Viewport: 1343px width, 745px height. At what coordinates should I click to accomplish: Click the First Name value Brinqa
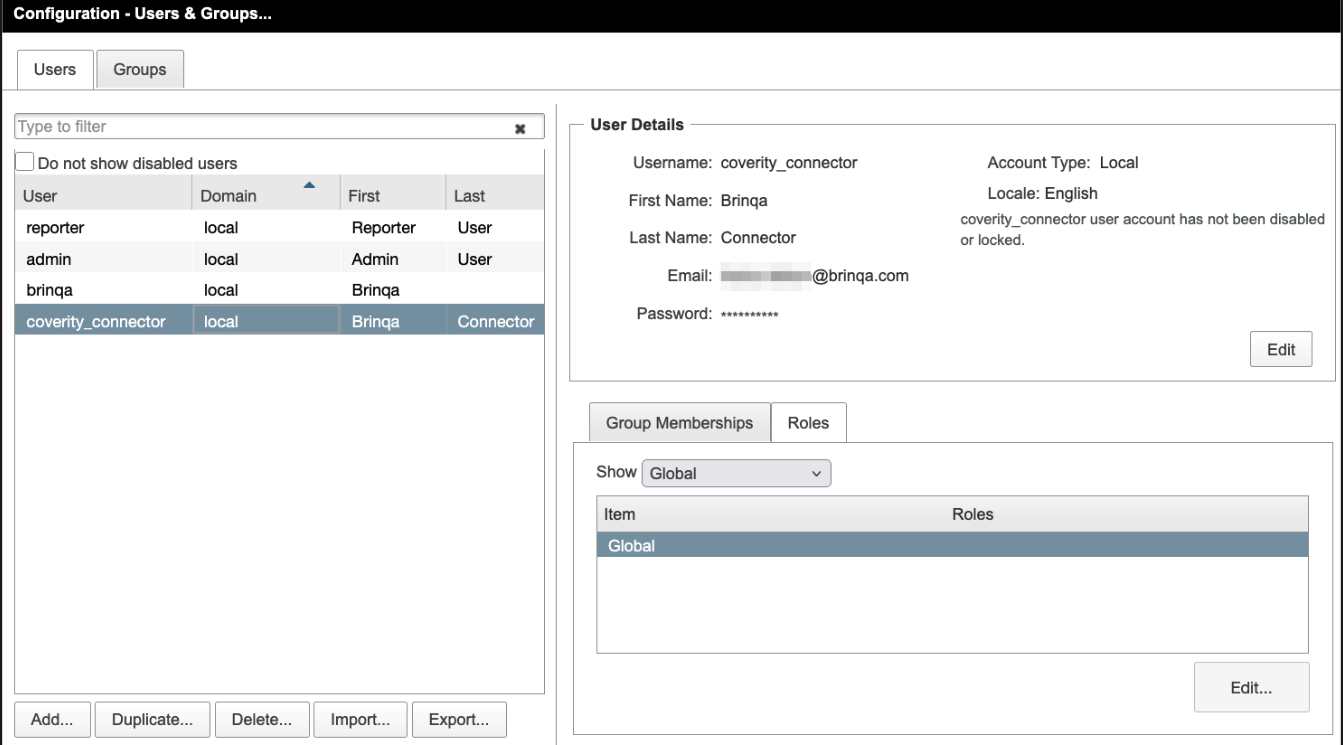click(x=744, y=200)
